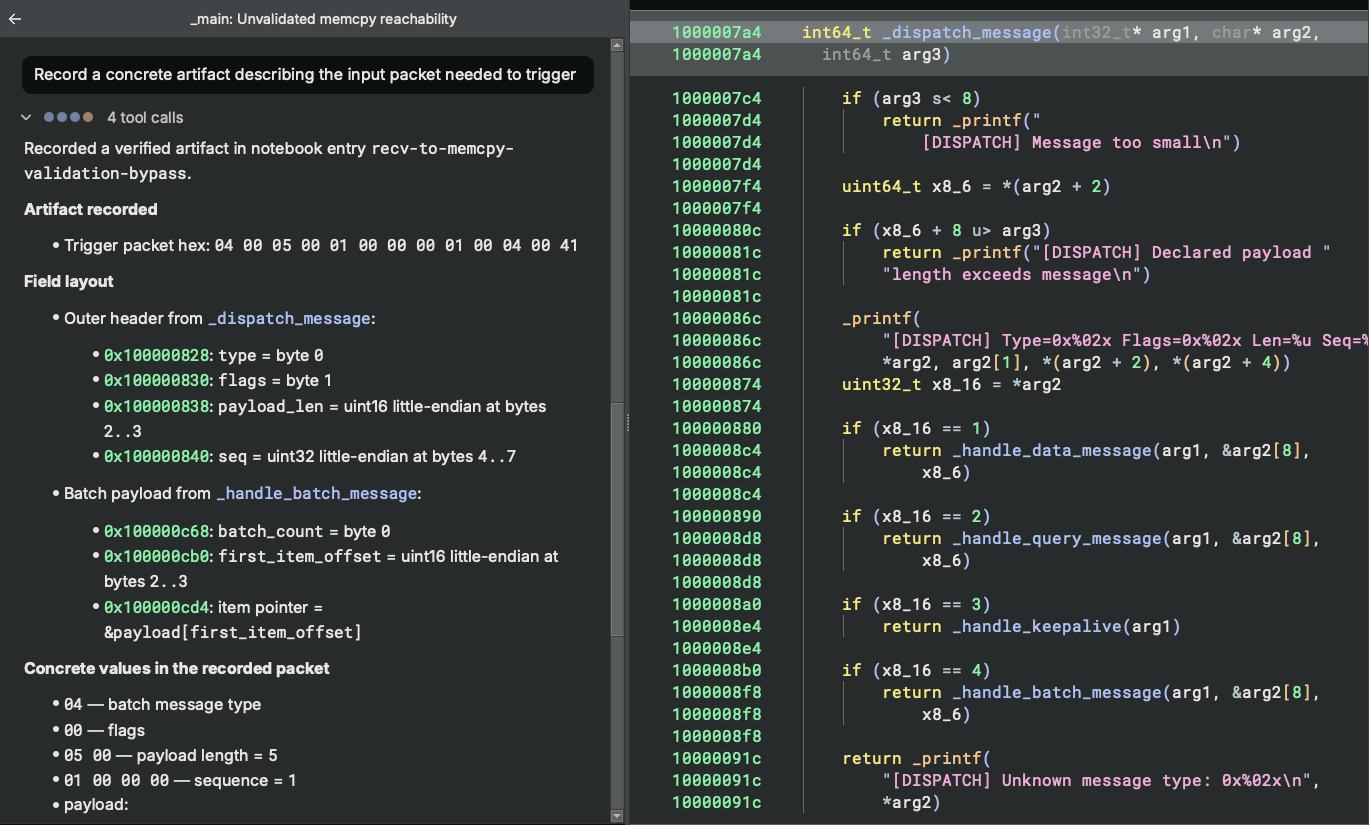Click the chat title '_main: Unvalidated memcpy reachability'
The height and width of the screenshot is (825, 1369).
(x=323, y=19)
